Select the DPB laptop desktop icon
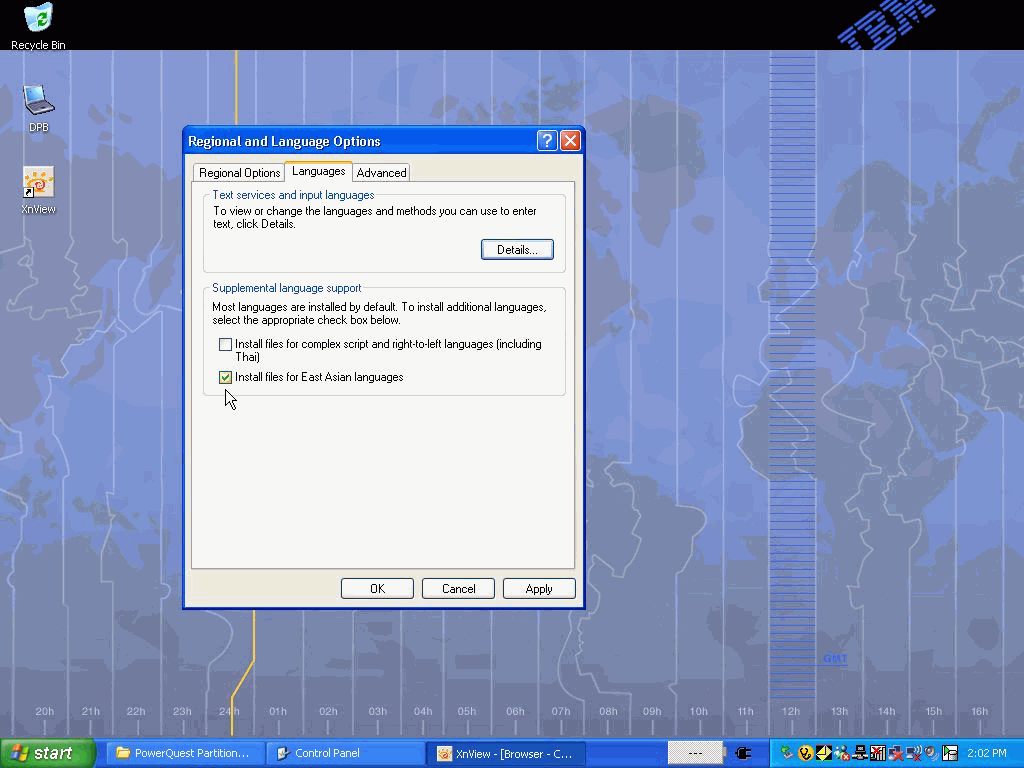 (x=38, y=101)
